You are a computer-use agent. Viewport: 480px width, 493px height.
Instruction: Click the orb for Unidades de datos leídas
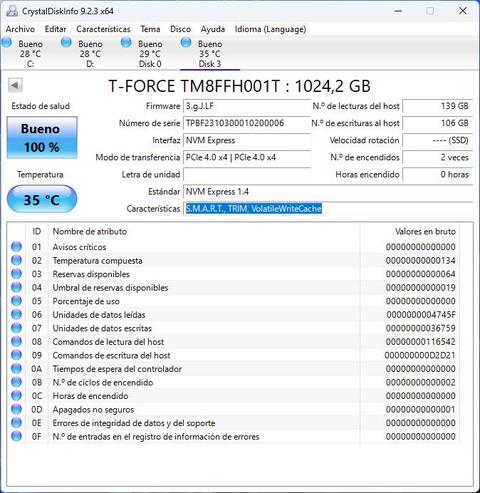pos(16,314)
